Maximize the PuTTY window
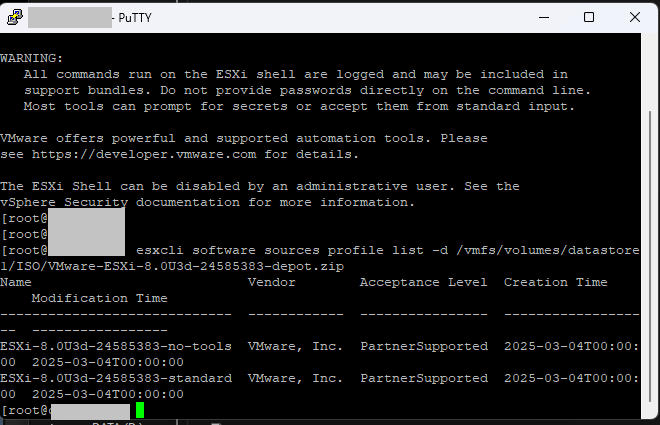This screenshot has width=660, height=425. (589, 17)
